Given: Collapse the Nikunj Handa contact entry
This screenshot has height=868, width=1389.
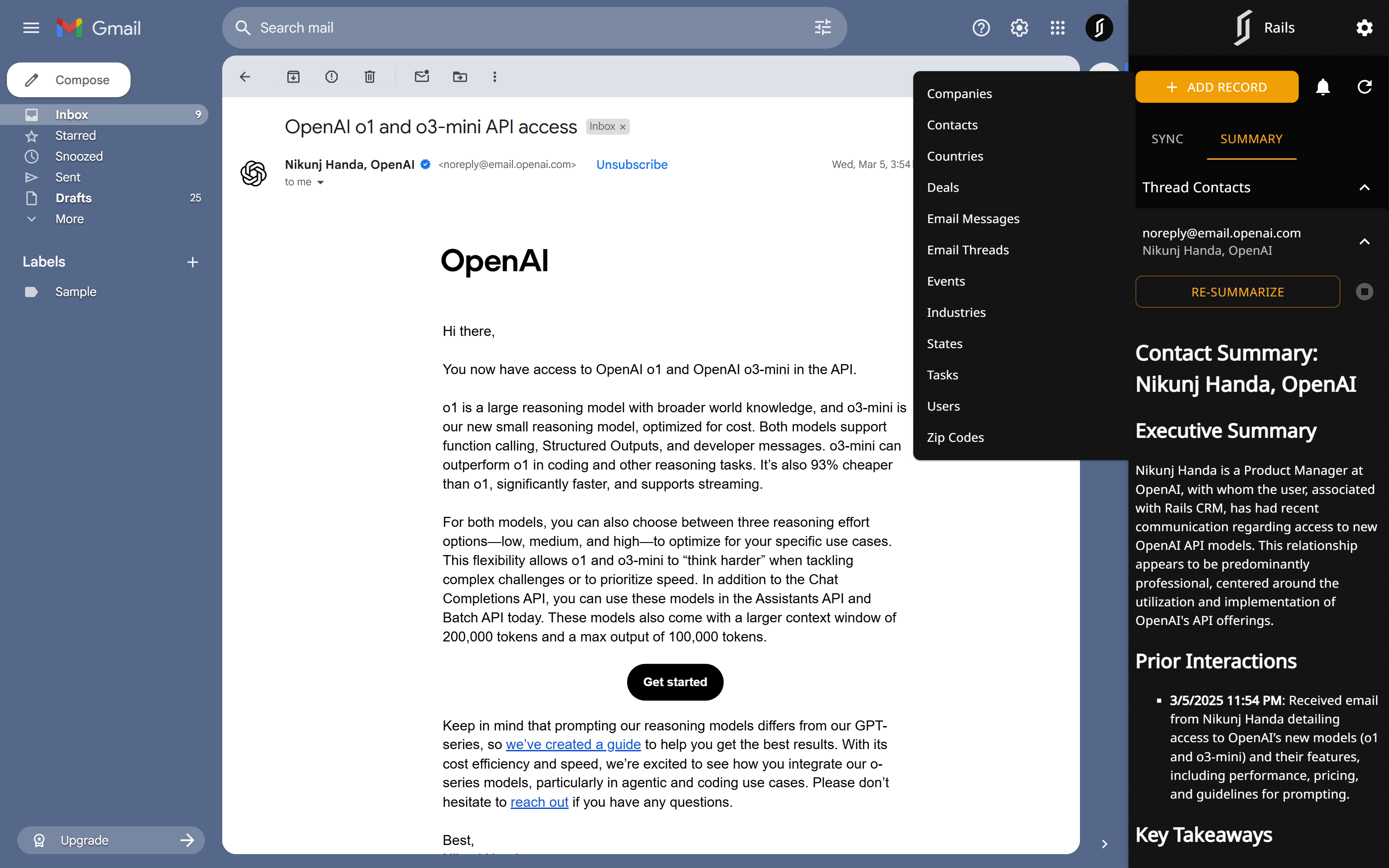Looking at the screenshot, I should pos(1365,241).
